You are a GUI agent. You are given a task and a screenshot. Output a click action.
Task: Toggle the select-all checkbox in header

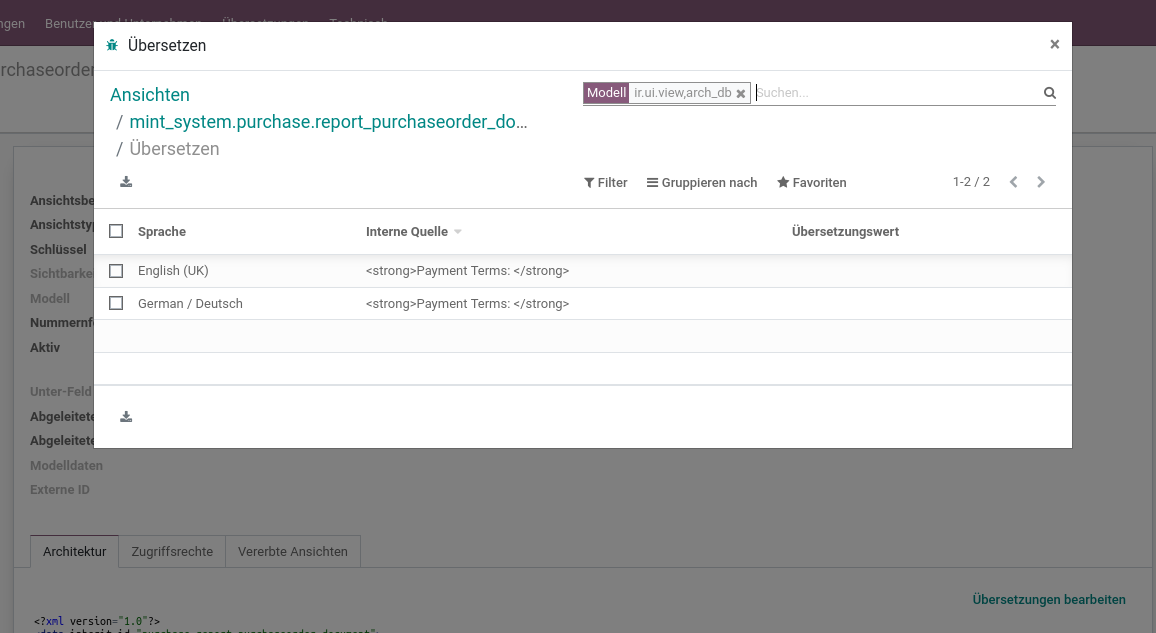point(116,231)
